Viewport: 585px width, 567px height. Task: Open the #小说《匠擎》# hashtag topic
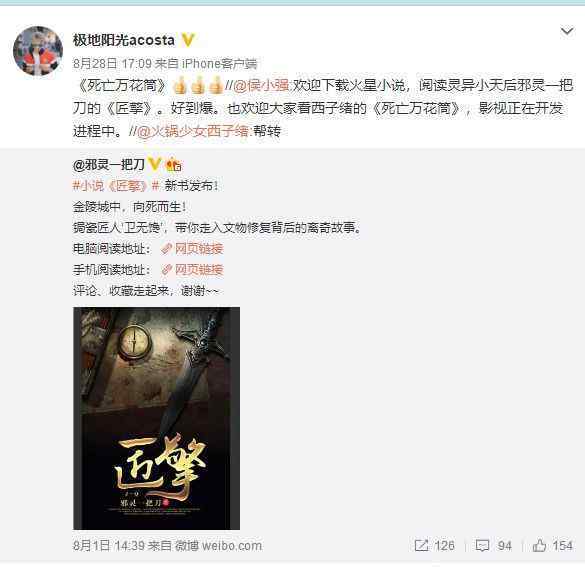pos(116,185)
